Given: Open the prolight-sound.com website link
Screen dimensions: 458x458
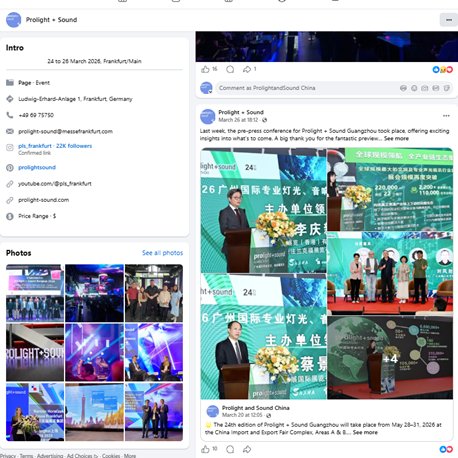Looking at the screenshot, I should click(x=44, y=200).
